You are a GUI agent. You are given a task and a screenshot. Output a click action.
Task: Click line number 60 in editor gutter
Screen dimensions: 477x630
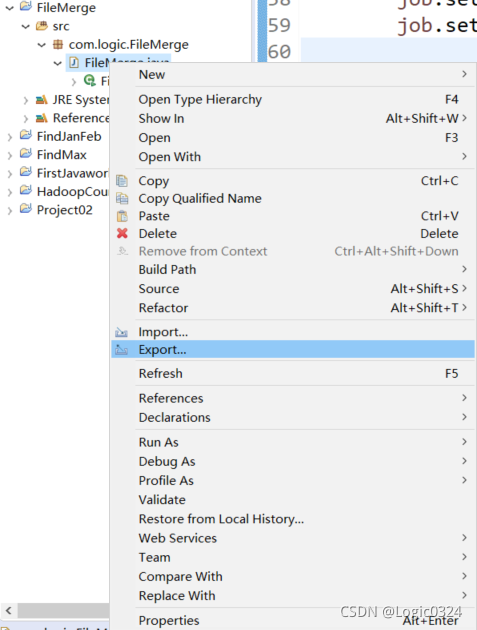tap(279, 52)
